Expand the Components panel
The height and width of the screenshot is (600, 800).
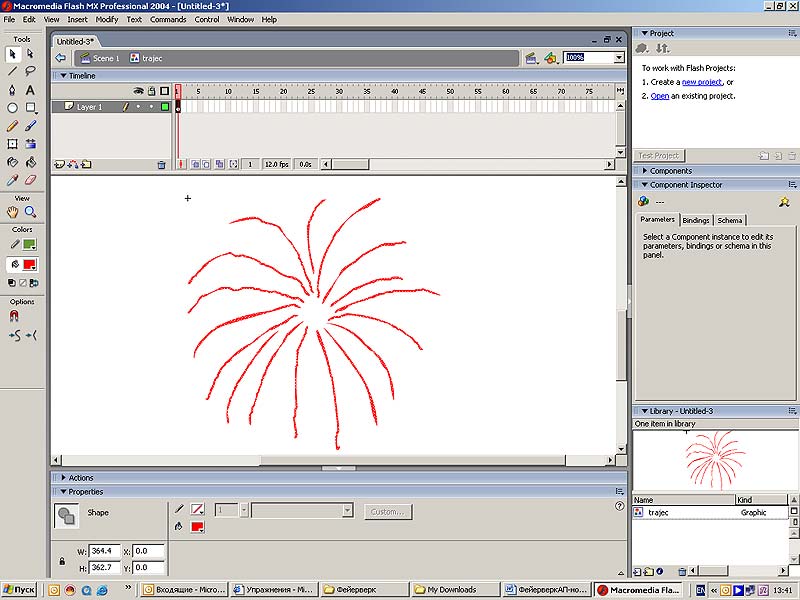670,171
